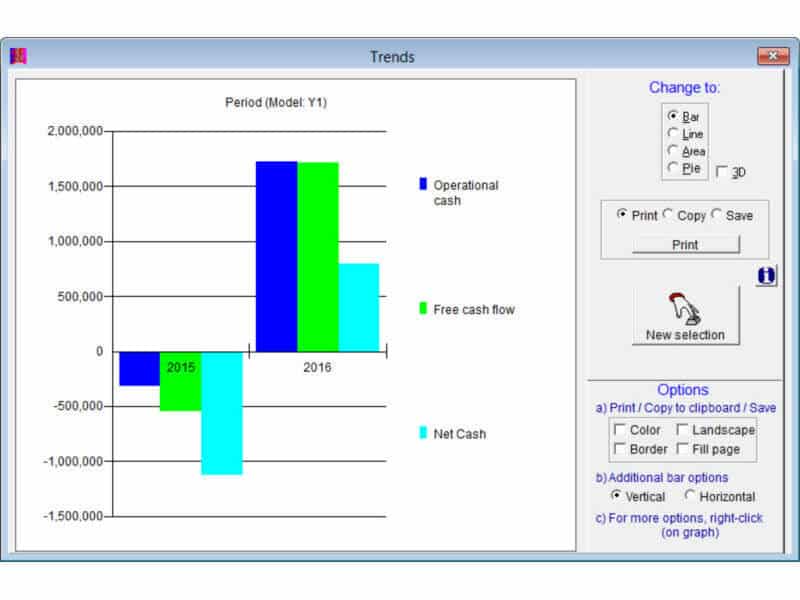The image size is (800, 600).
Task: Click 'b) Additional bar options' text
Action: coord(662,478)
